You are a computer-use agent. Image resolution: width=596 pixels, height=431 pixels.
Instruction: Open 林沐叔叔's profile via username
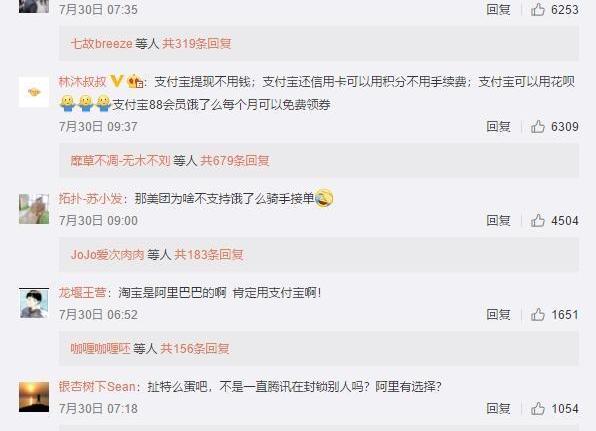[82, 81]
